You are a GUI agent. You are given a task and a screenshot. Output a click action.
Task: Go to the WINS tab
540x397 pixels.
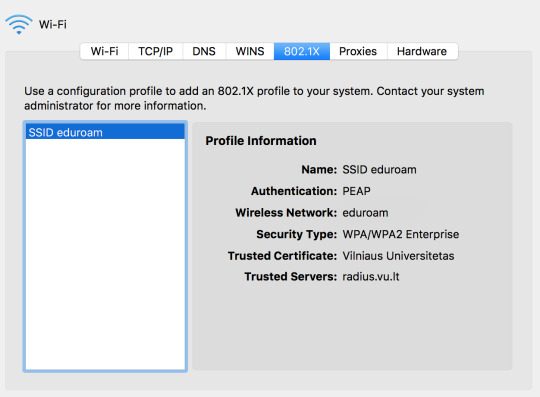250,51
